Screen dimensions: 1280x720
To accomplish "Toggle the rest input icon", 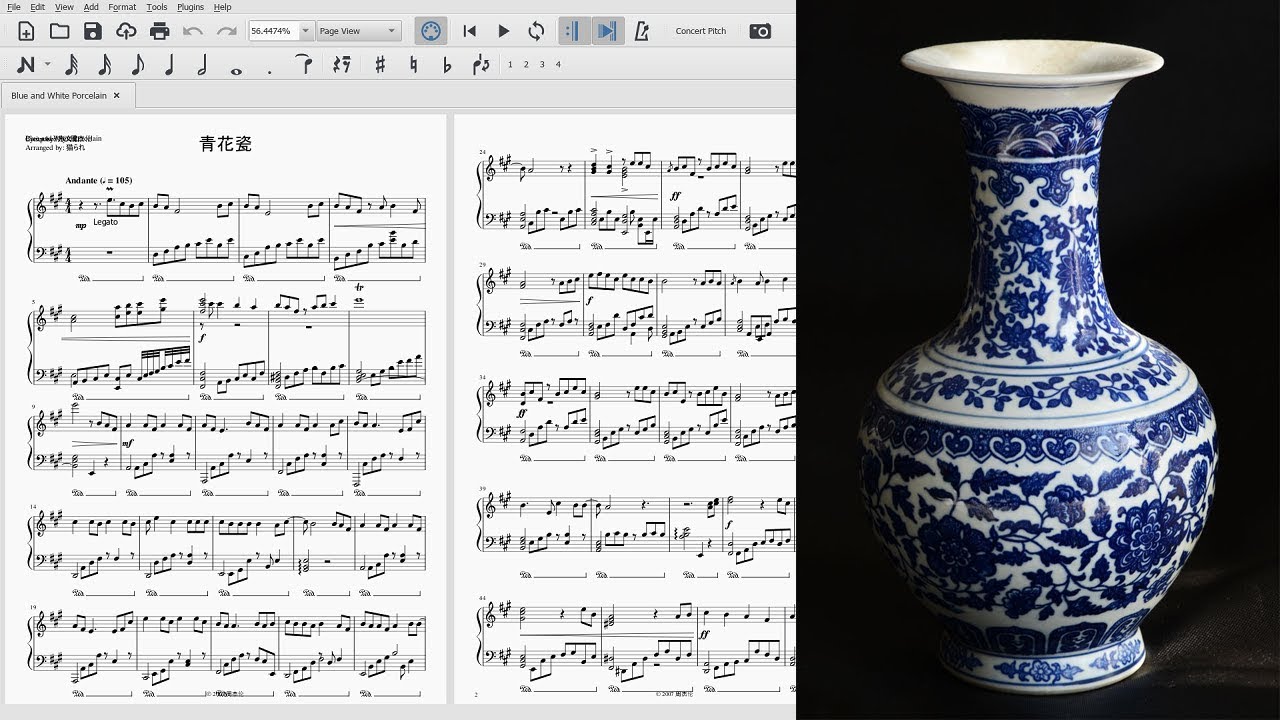I will point(342,65).
